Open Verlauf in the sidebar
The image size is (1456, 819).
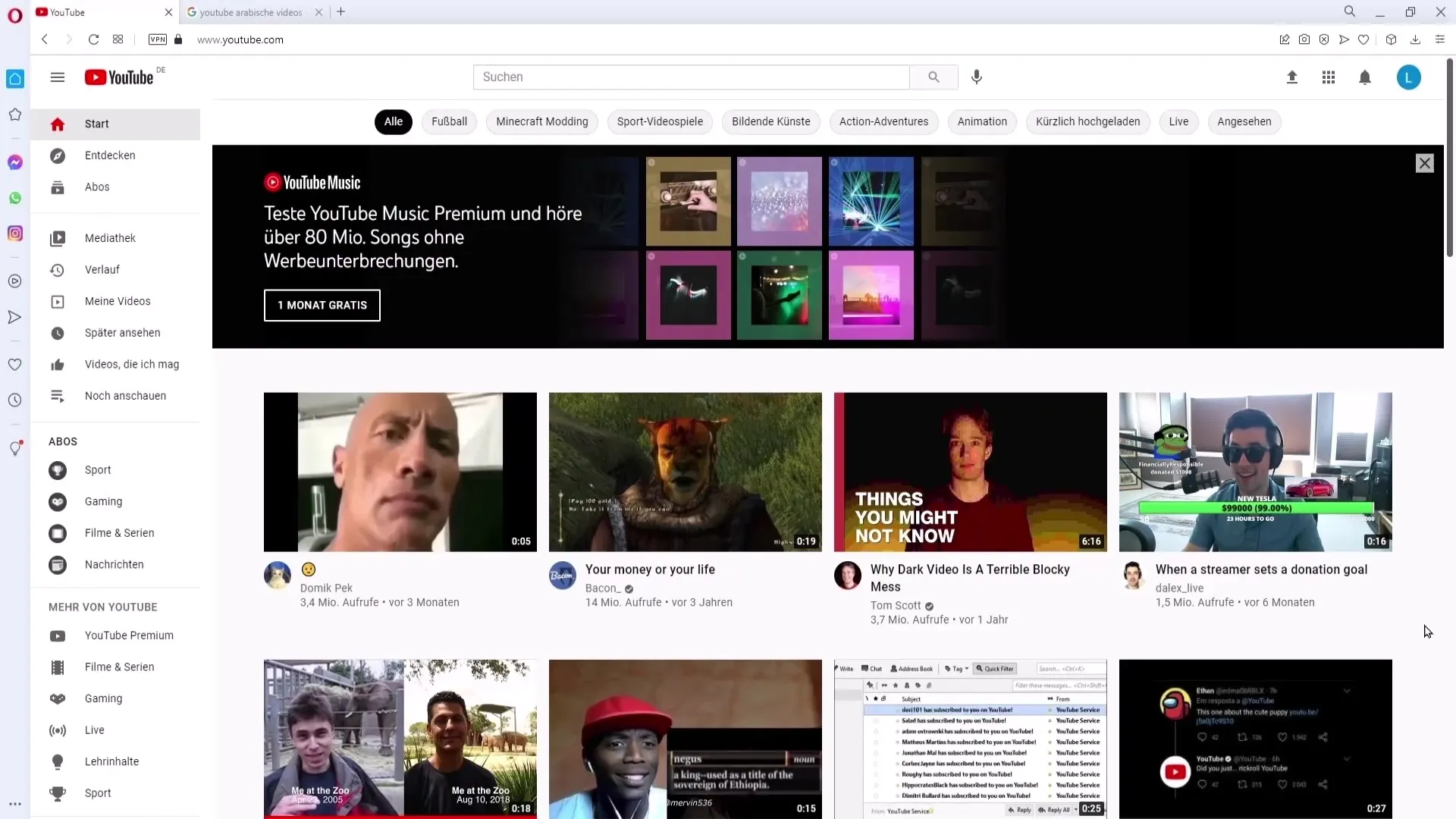pos(115,270)
